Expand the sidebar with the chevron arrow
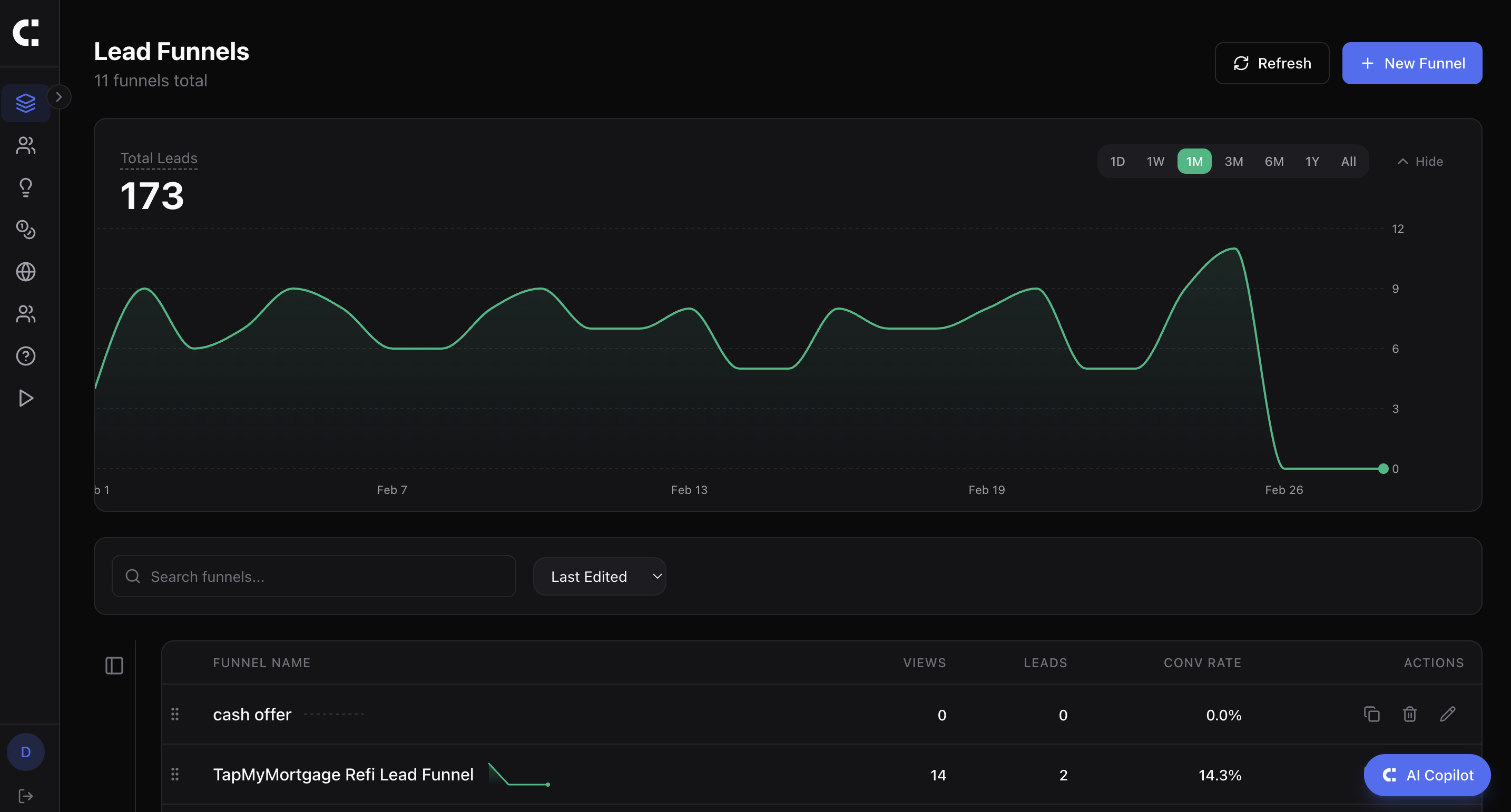The width and height of the screenshot is (1511, 812). [58, 97]
